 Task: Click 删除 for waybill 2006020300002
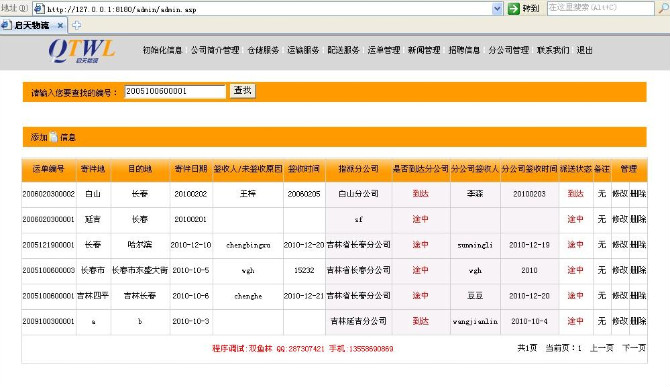638,194
